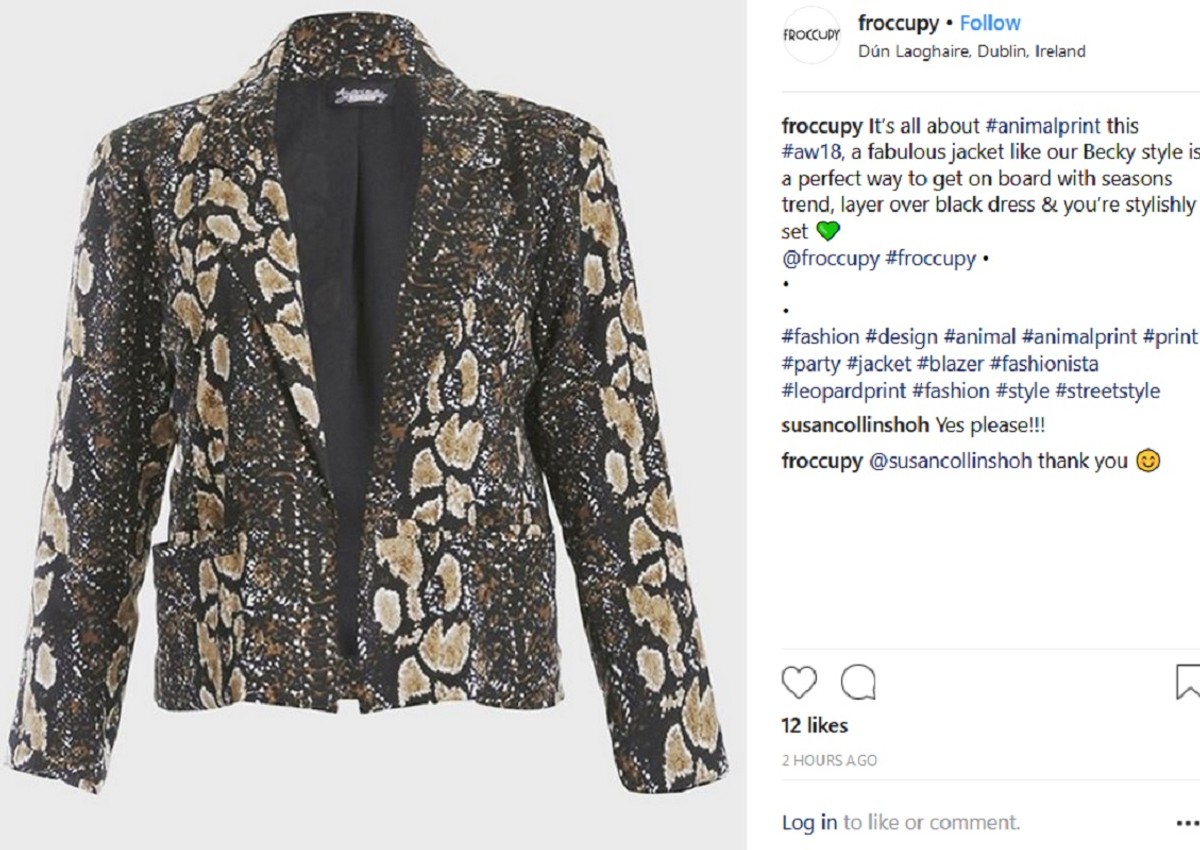1200x850 pixels.
Task: Follow the froccupy account
Action: [990, 23]
